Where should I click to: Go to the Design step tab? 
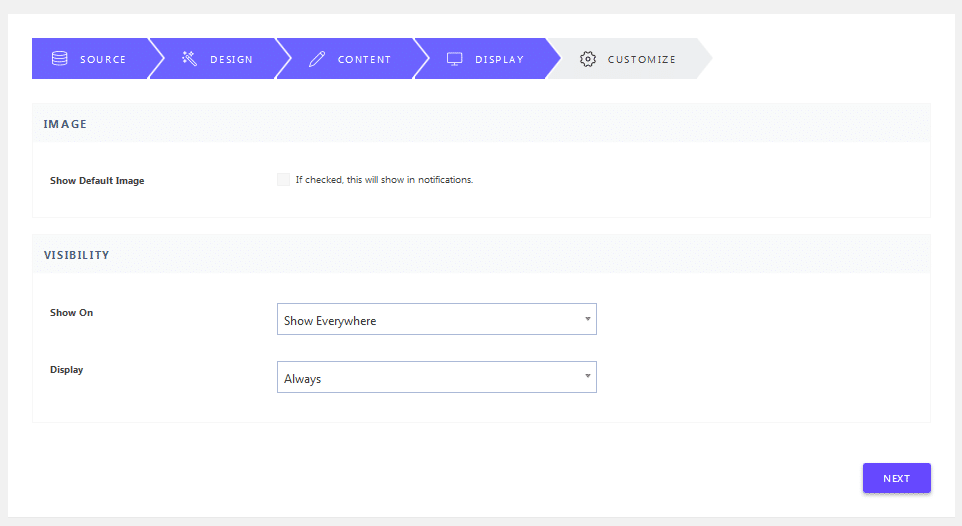coord(218,58)
